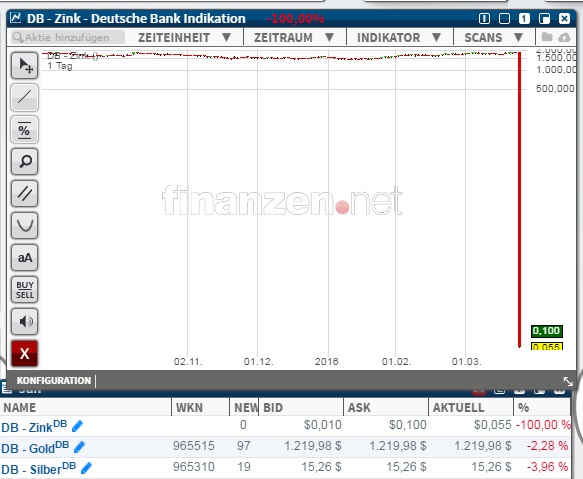
Task: Edit DB - Silber with pencil icon
Action: [86, 467]
